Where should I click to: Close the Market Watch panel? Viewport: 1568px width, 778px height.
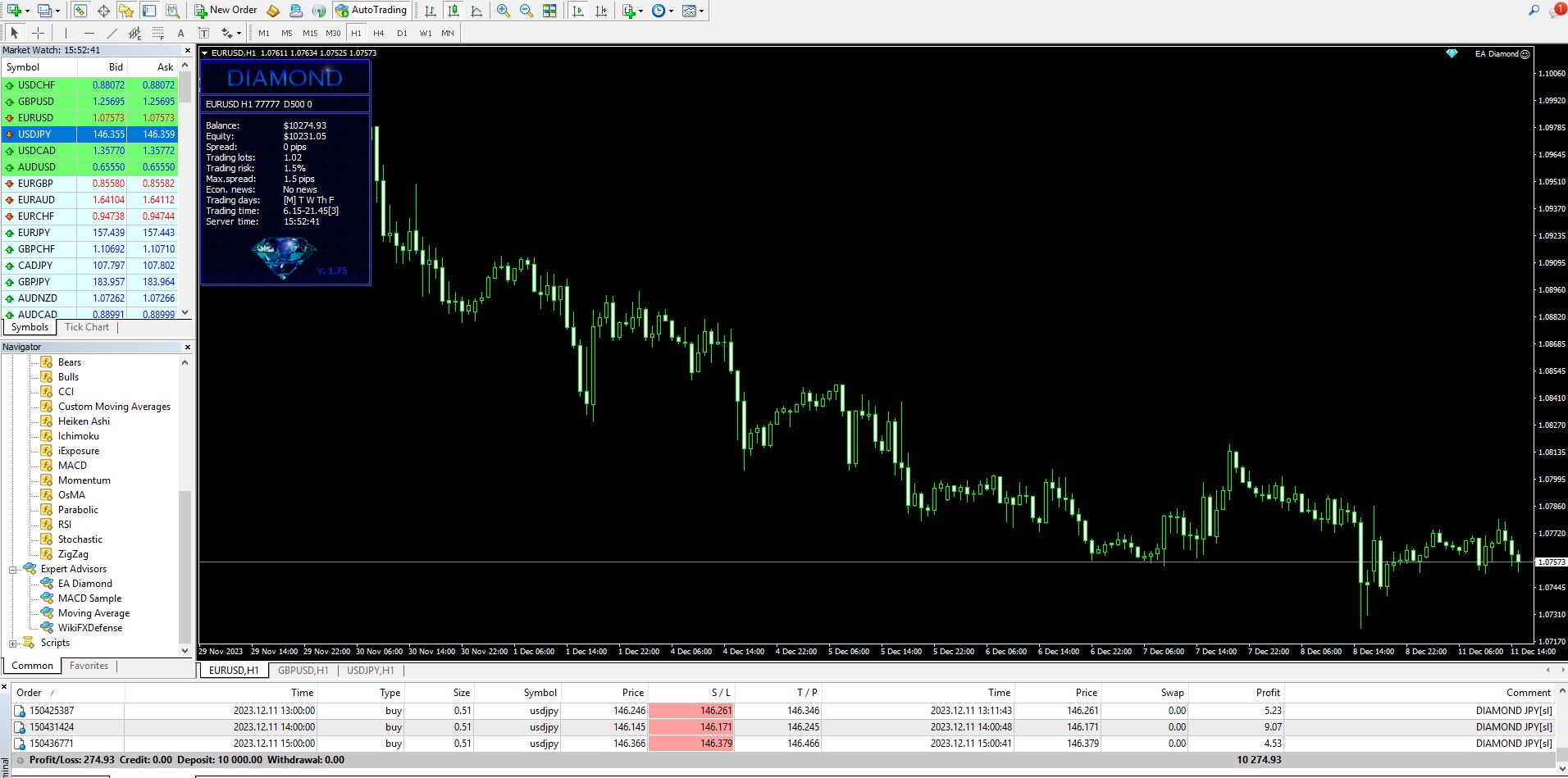click(187, 51)
